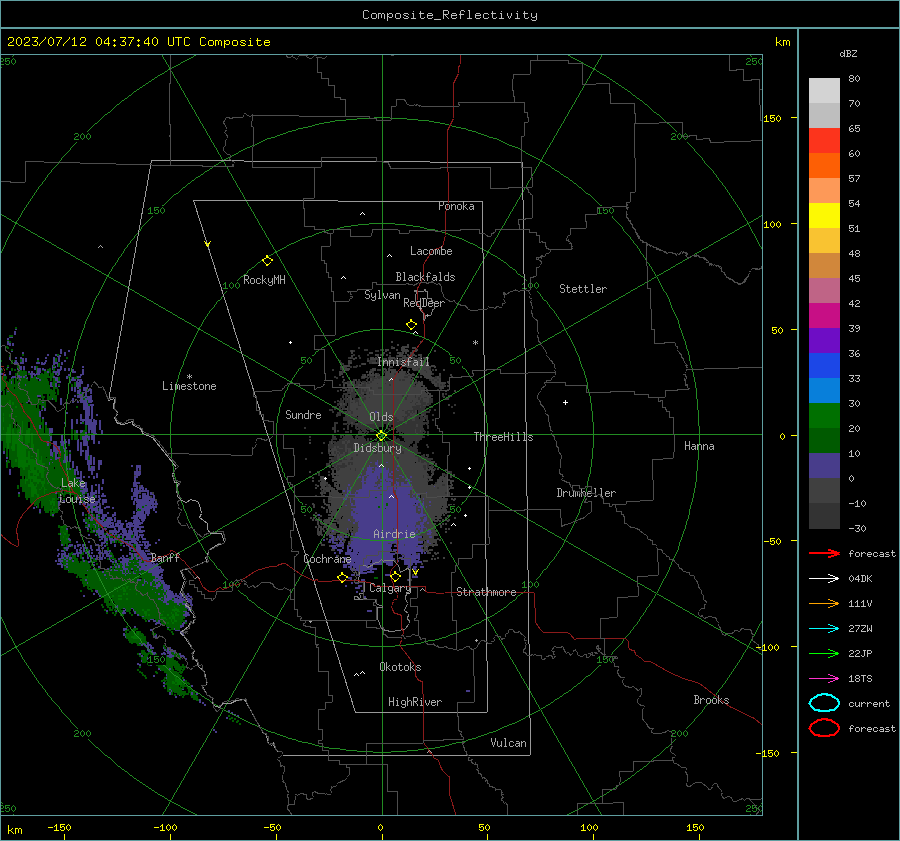The image size is (900, 841).
Task: Click the cyan current ellipse icon
Action: click(824, 703)
